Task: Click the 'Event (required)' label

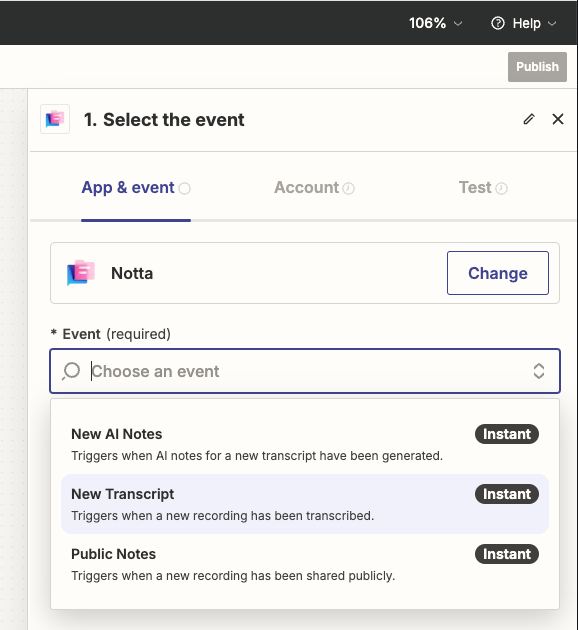Action: 111,334
